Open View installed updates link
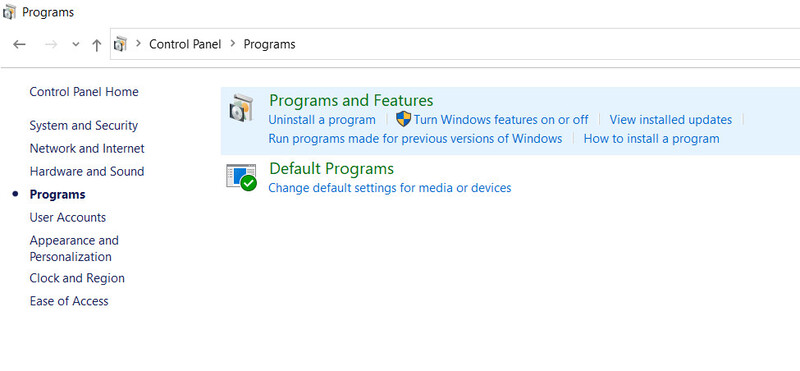This screenshot has height=371, width=800. [671, 120]
